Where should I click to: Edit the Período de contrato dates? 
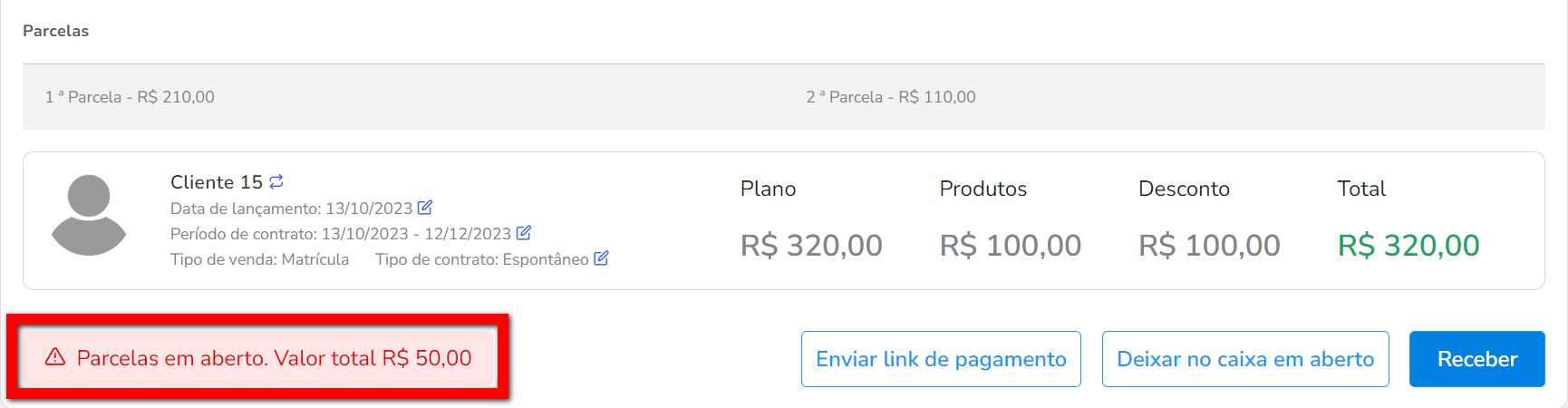pos(524,233)
